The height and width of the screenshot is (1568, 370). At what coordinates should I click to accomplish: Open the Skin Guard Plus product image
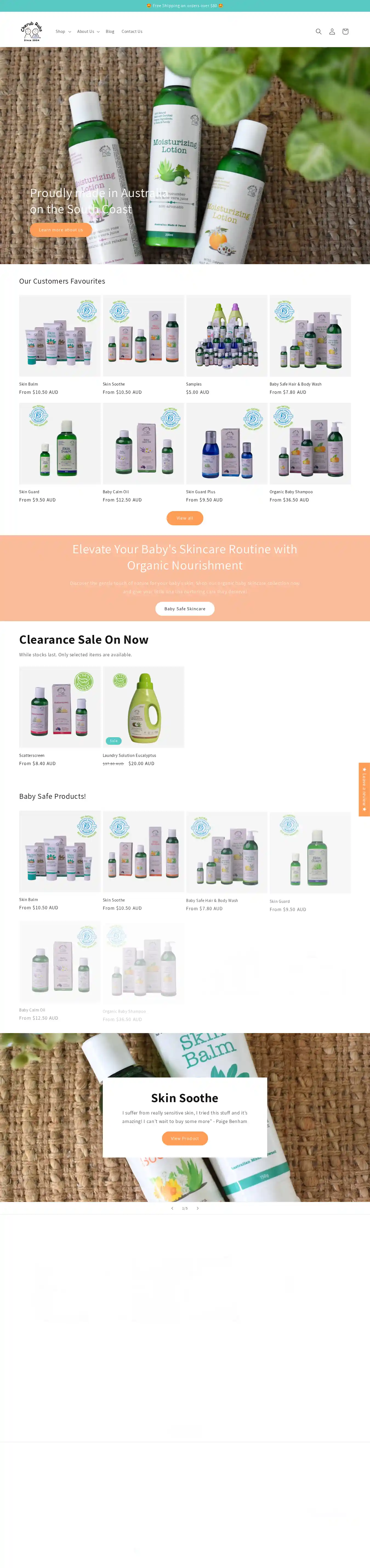(226, 444)
